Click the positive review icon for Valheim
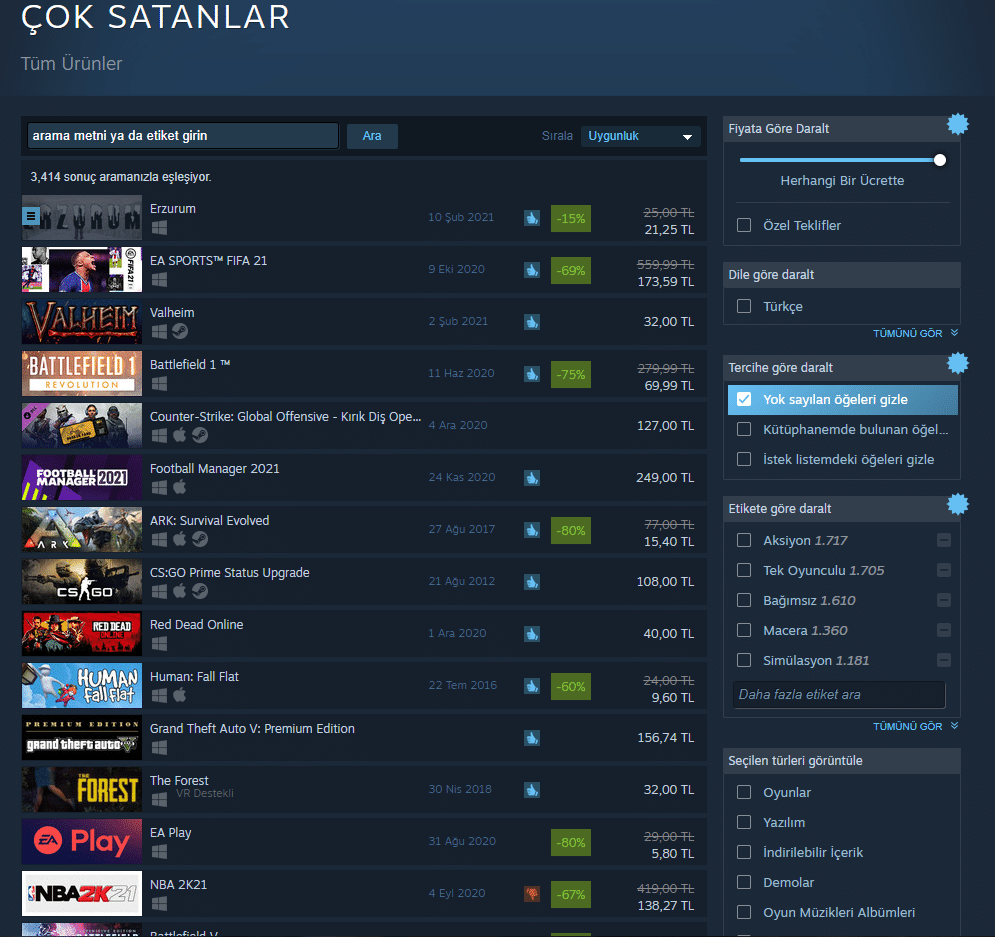This screenshot has height=937, width=995. [532, 322]
